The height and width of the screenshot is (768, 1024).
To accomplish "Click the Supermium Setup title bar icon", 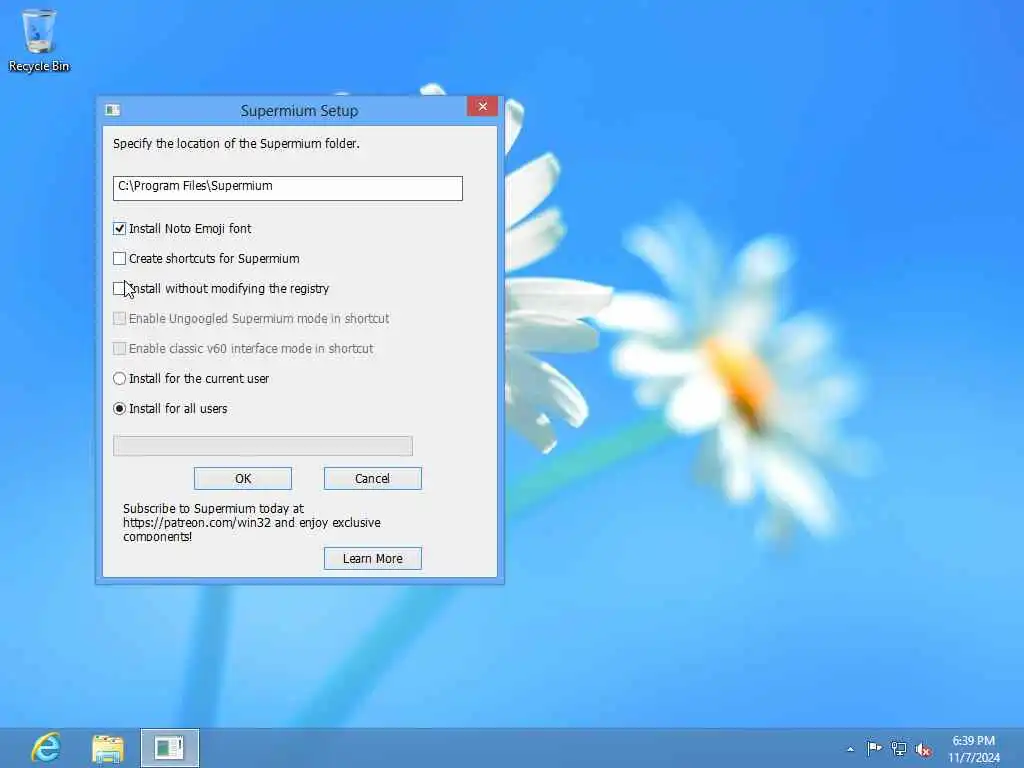I will [x=112, y=110].
